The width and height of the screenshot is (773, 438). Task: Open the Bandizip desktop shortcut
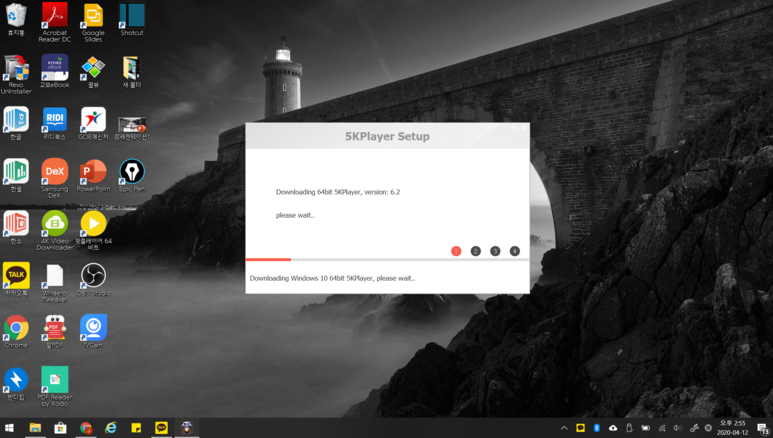pyautogui.click(x=16, y=384)
